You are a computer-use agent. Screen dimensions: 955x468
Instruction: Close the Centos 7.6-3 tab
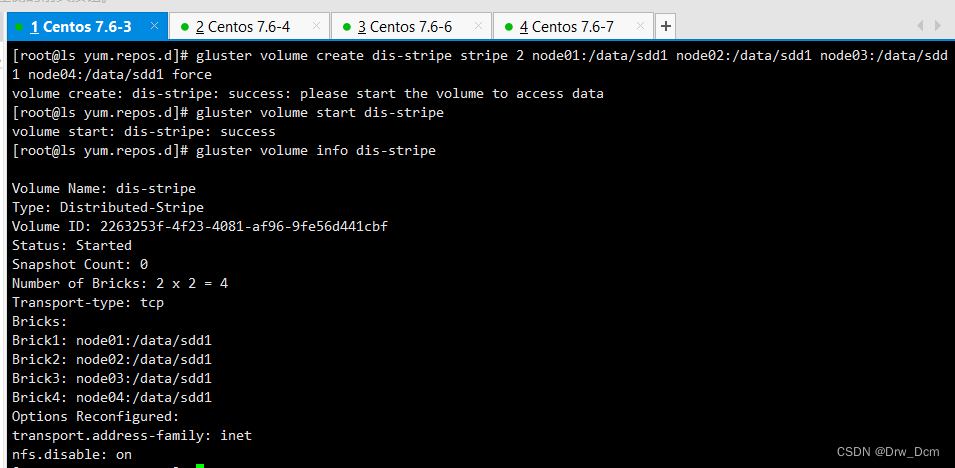154,26
